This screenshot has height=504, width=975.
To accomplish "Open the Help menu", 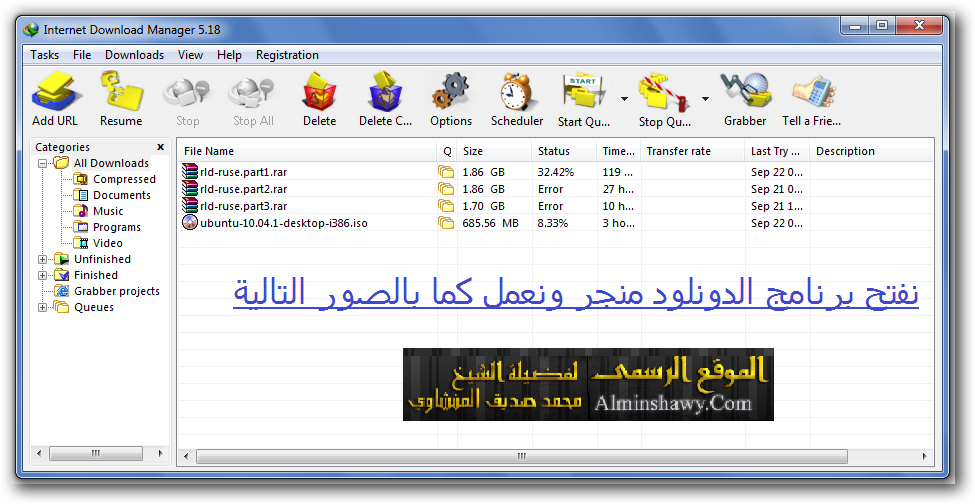I will (x=229, y=55).
